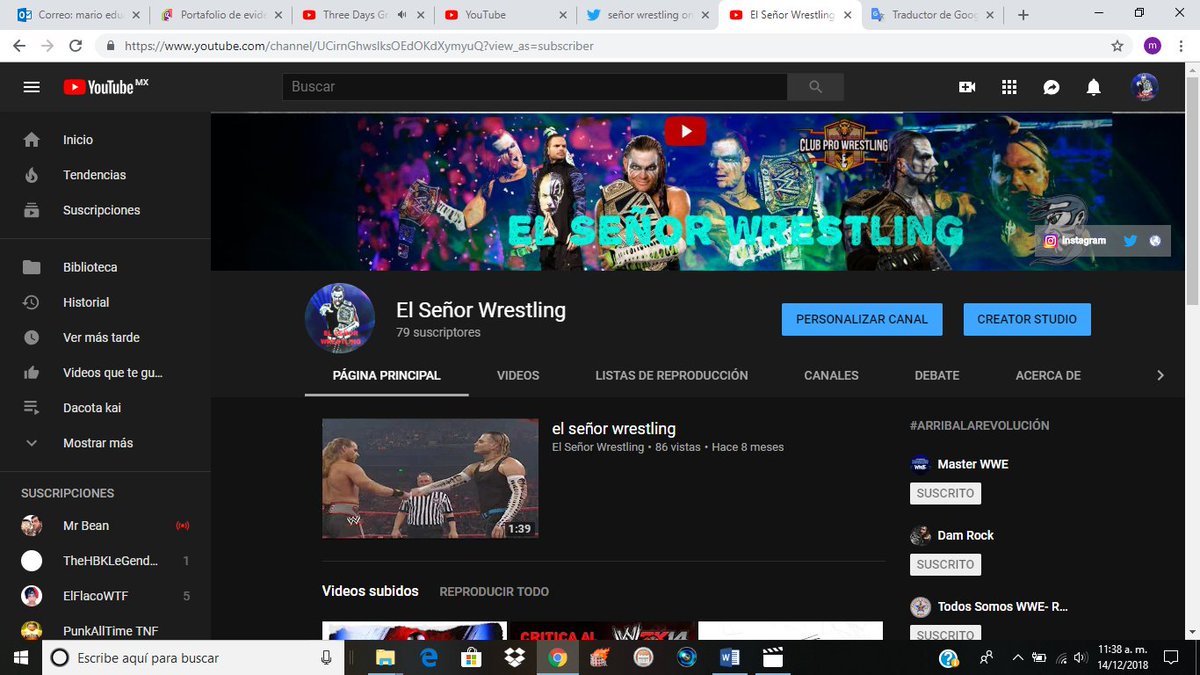Open Chrome three-dot menu
Screen dimensions: 1200x675
pos(1182,46)
